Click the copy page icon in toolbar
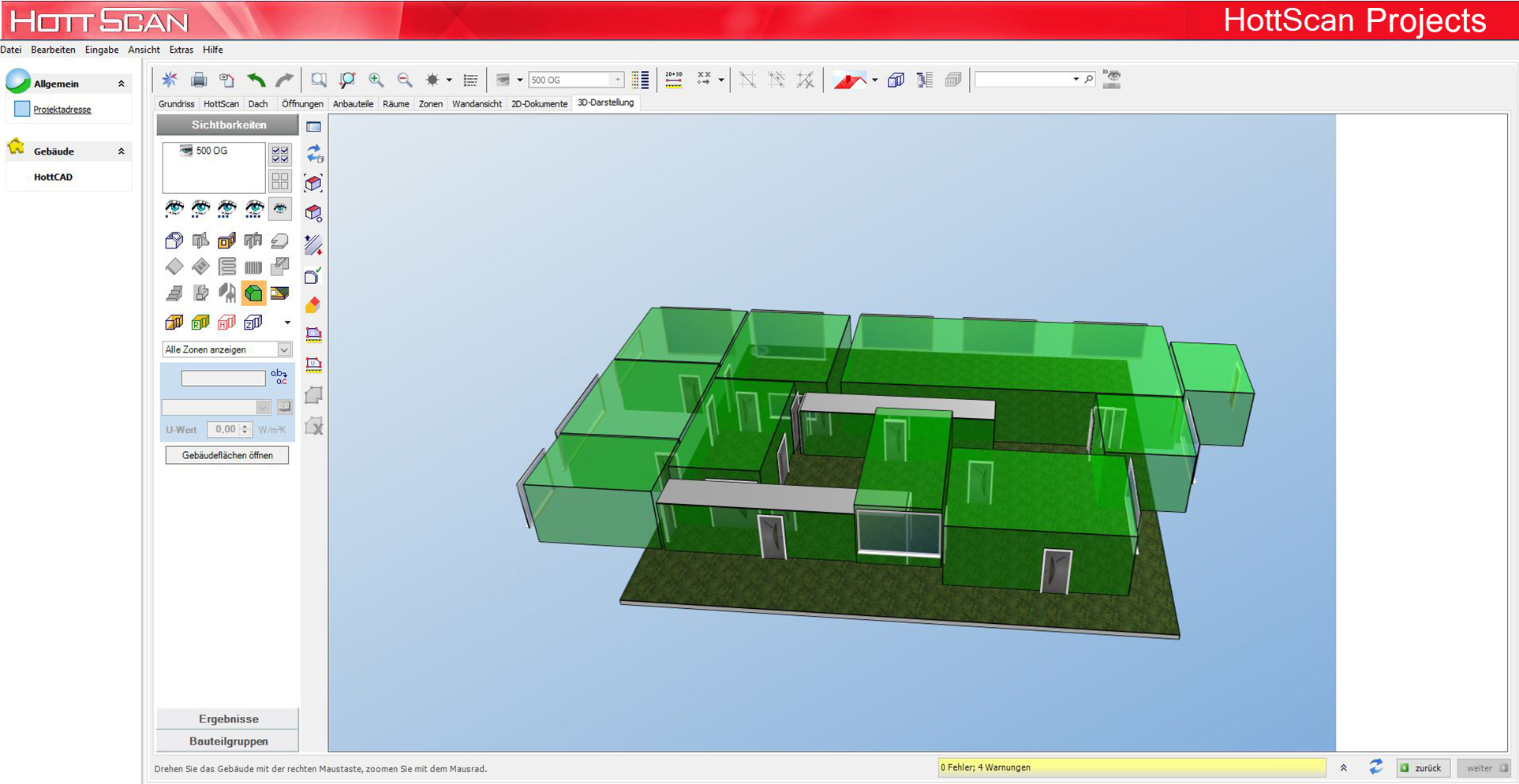This screenshot has height=784, width=1519. coord(227,80)
